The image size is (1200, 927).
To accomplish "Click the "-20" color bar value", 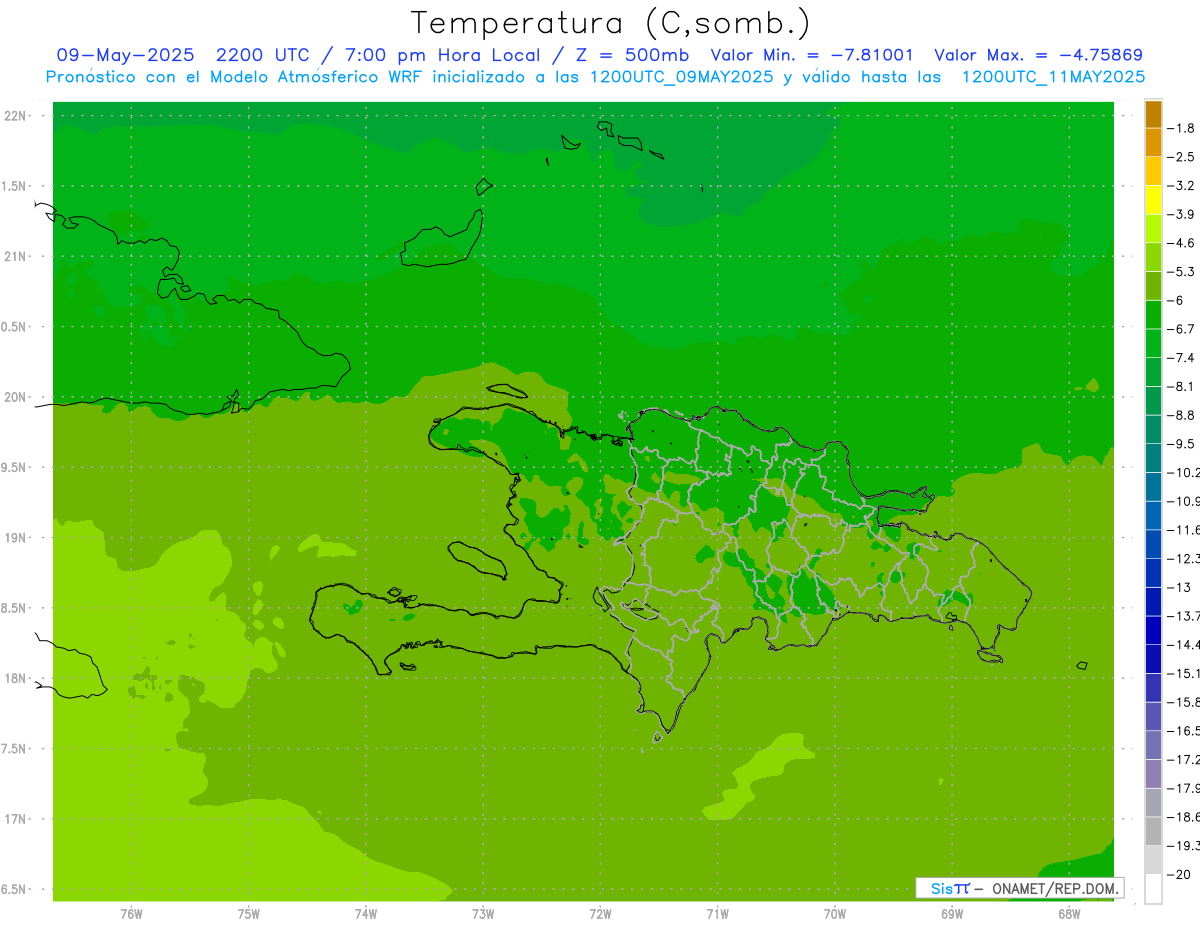I will [1180, 875].
